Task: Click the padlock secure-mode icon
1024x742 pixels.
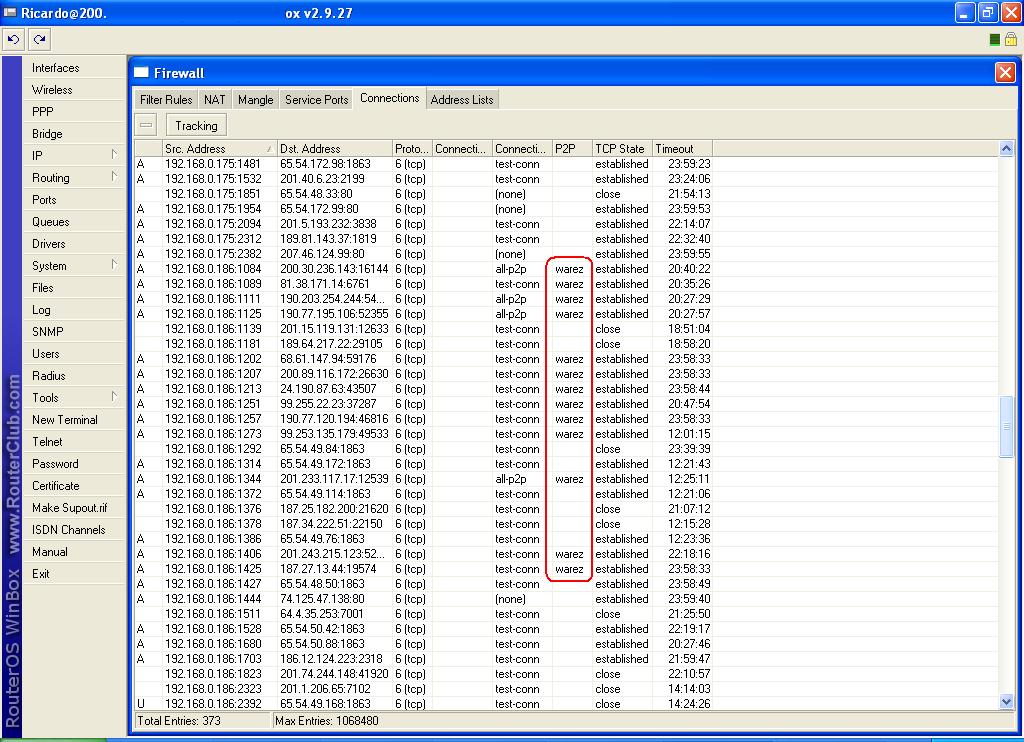Action: click(1011, 40)
